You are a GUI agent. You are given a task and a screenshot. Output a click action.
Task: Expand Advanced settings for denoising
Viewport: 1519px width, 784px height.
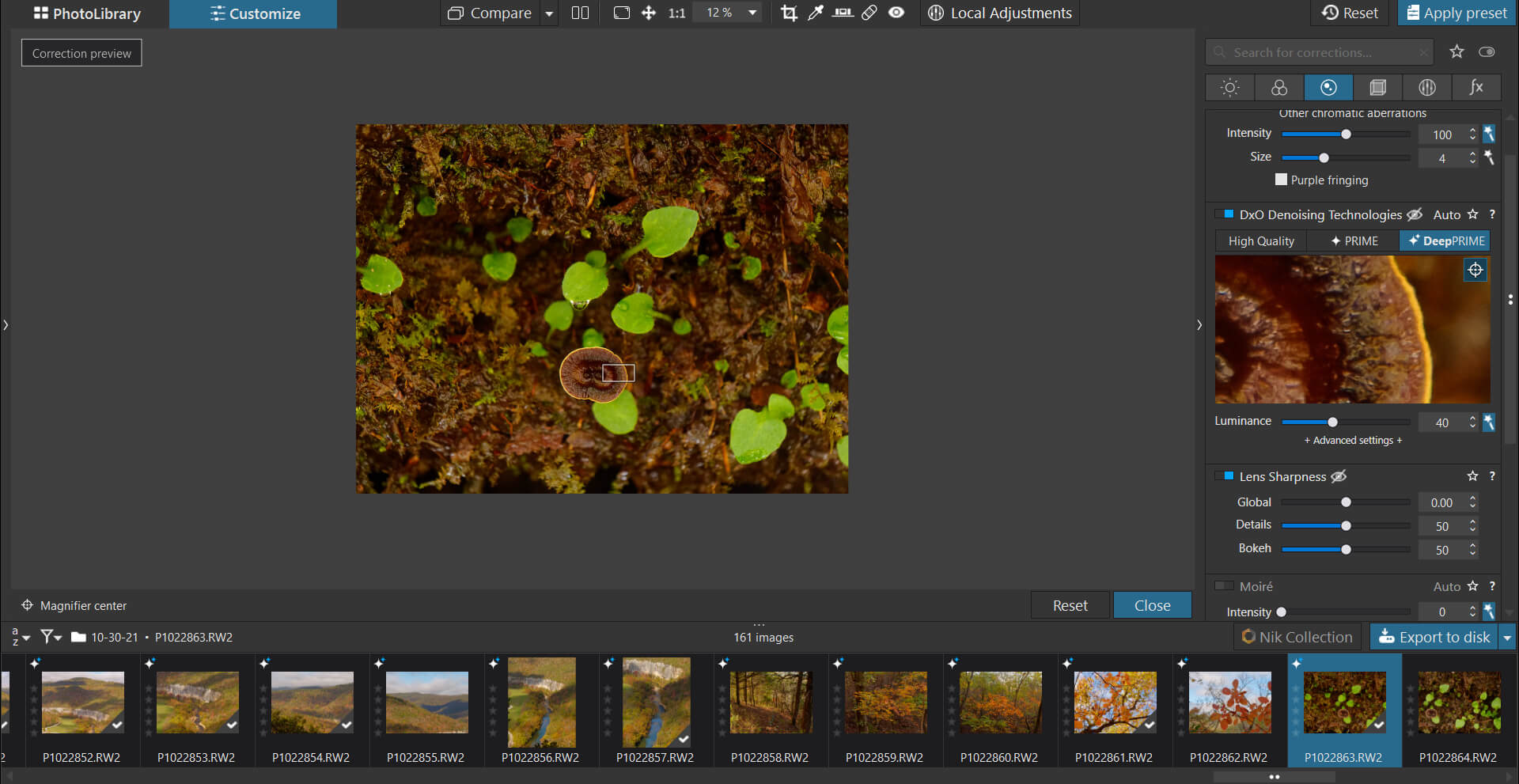1353,441
